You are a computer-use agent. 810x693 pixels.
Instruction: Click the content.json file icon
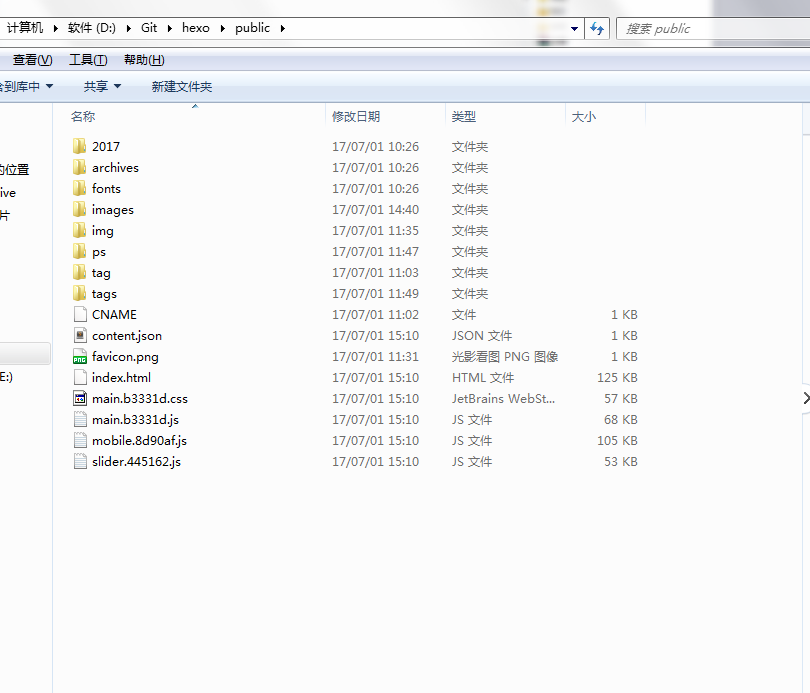[80, 336]
